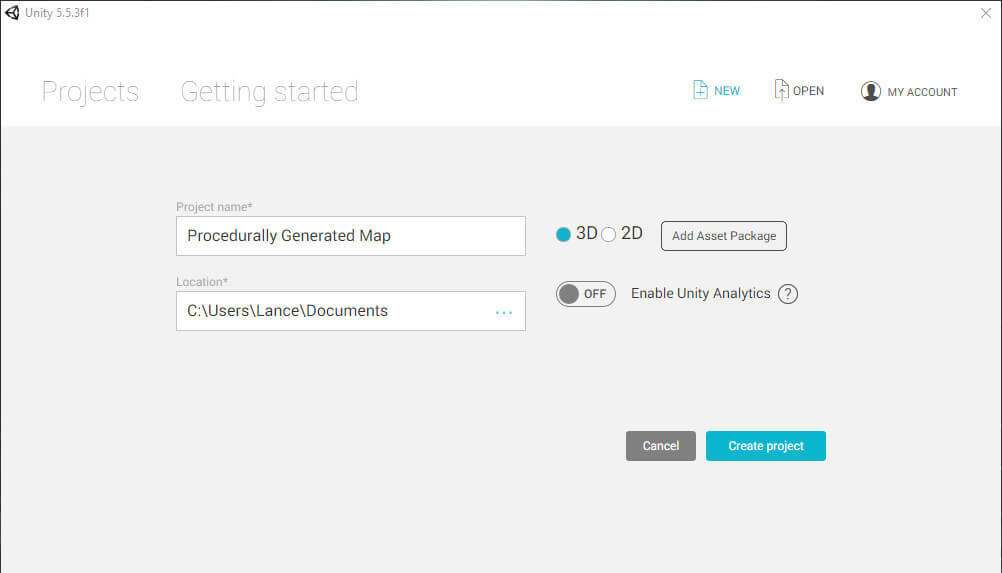The image size is (1002, 573).
Task: Click the Create project button
Action: (766, 446)
